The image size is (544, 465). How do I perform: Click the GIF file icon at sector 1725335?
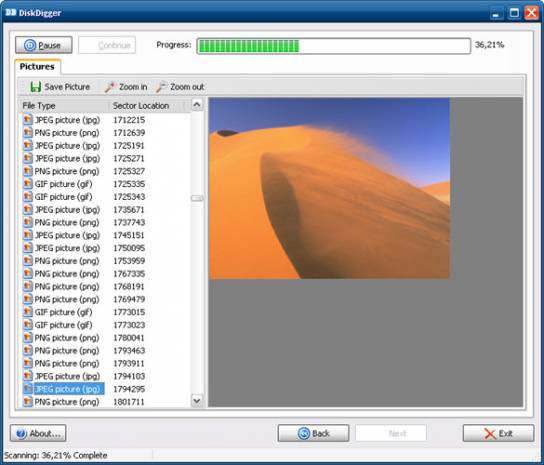click(x=27, y=184)
